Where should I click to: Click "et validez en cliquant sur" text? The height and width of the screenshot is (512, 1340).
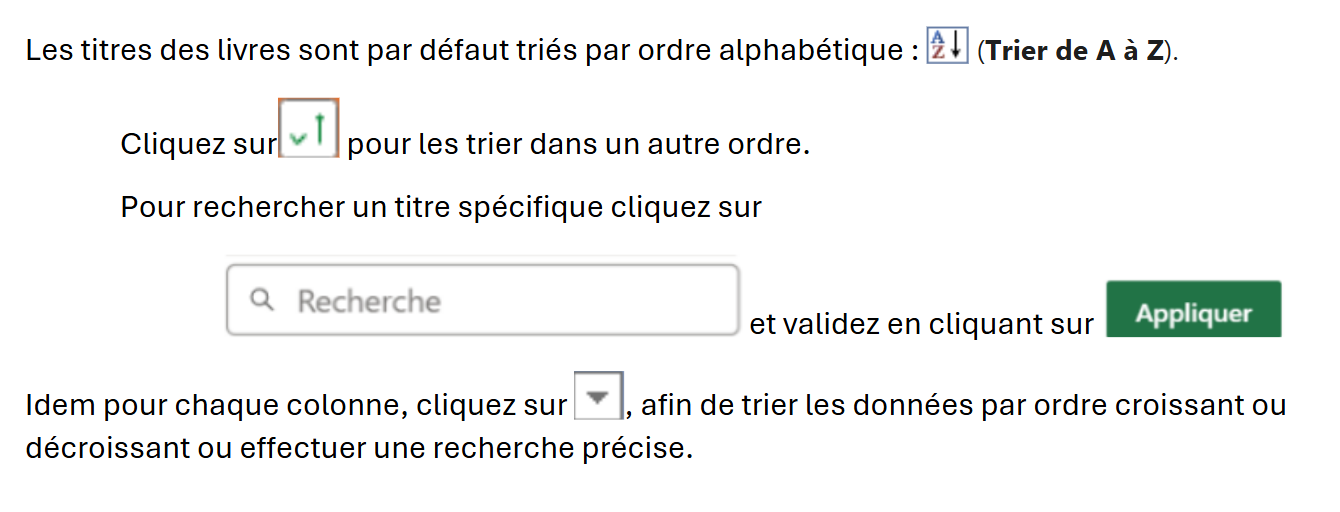pos(921,324)
